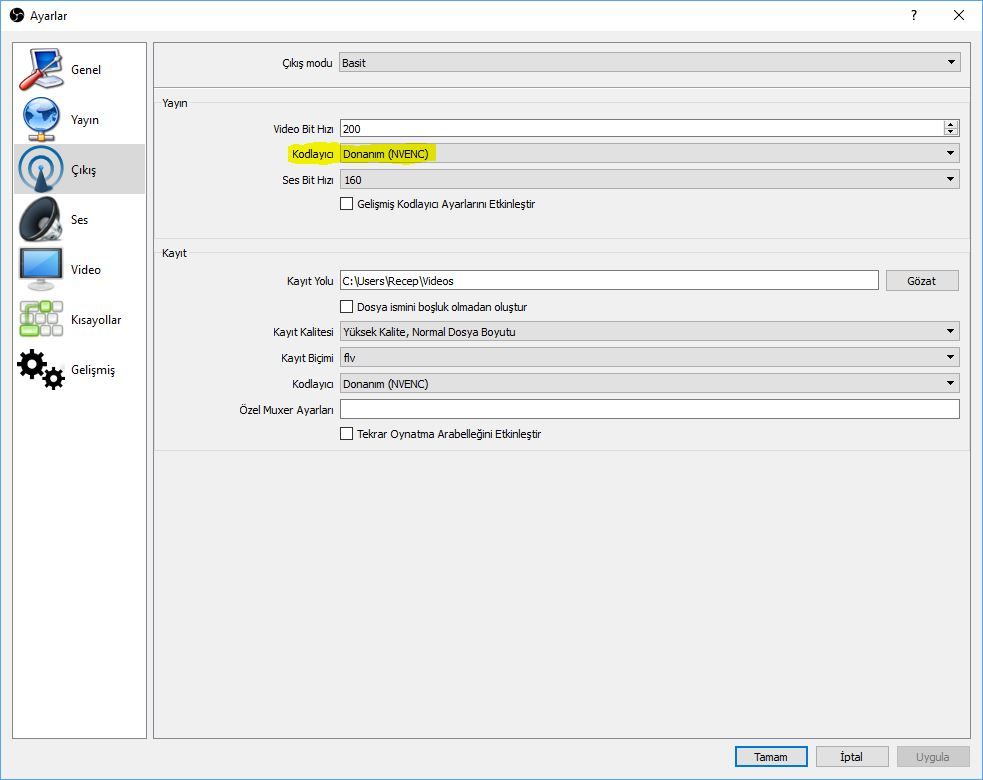
Task: Click the Özel Muxer Ayarları field
Action: point(649,409)
